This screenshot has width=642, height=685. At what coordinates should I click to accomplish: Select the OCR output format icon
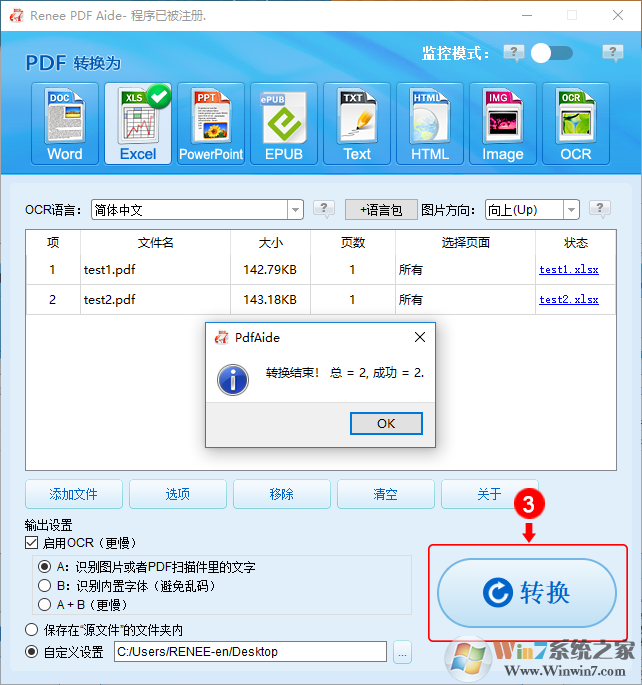pyautogui.click(x=576, y=124)
